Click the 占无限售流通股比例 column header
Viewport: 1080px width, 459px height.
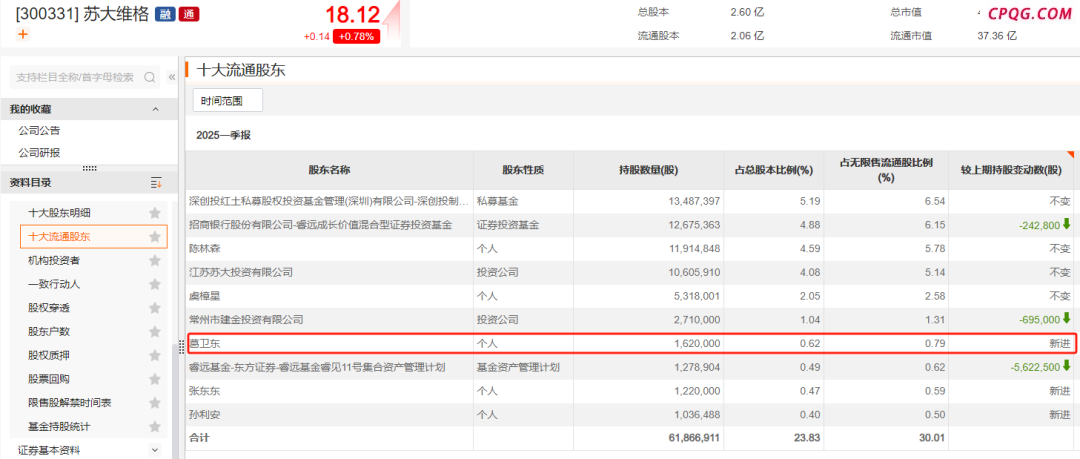pos(886,170)
